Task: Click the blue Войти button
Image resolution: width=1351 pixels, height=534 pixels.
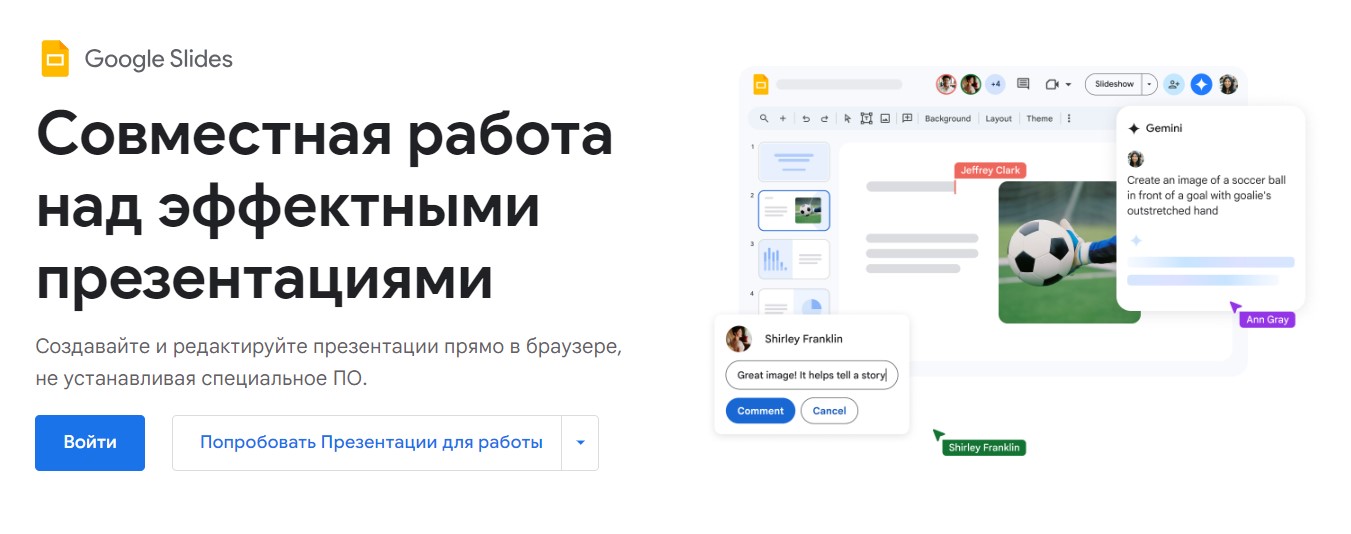Action: pyautogui.click(x=90, y=443)
